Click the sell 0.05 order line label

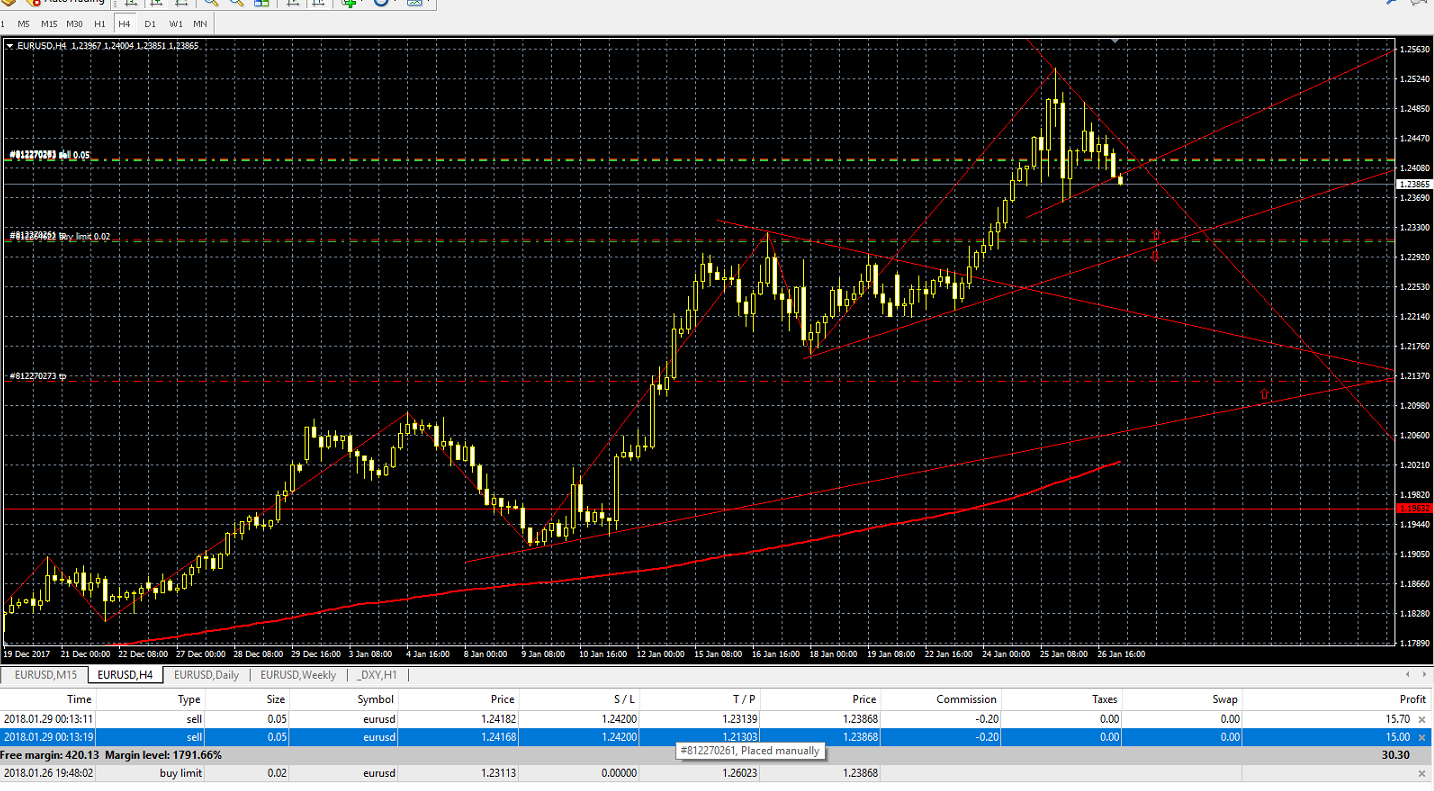tap(49, 154)
